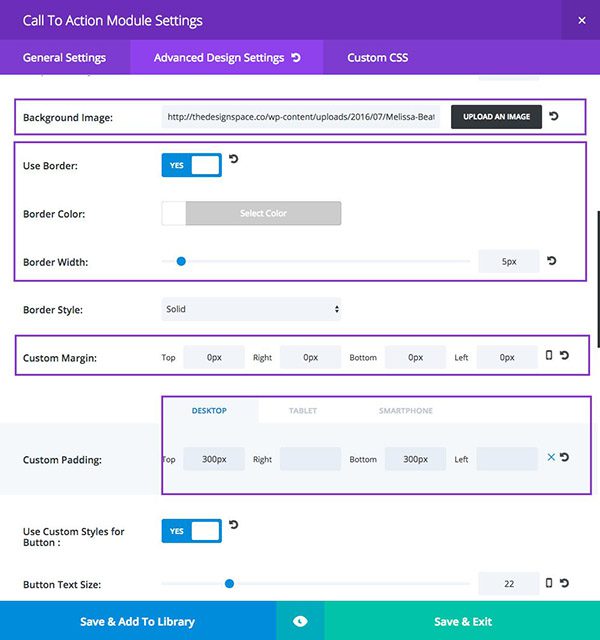The height and width of the screenshot is (640, 600).
Task: Click the Button Text Size 22 field
Action: (x=509, y=584)
